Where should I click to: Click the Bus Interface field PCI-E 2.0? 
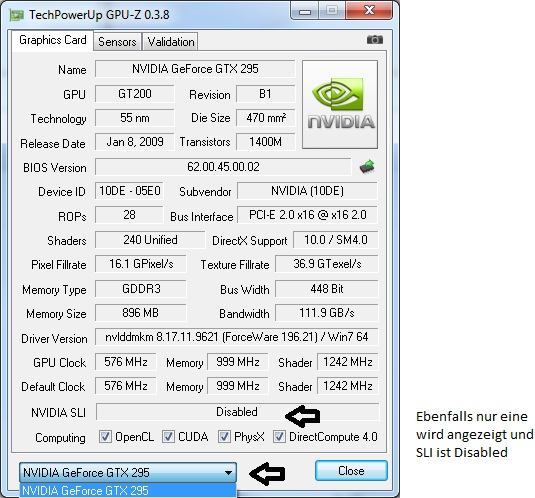coord(307,215)
